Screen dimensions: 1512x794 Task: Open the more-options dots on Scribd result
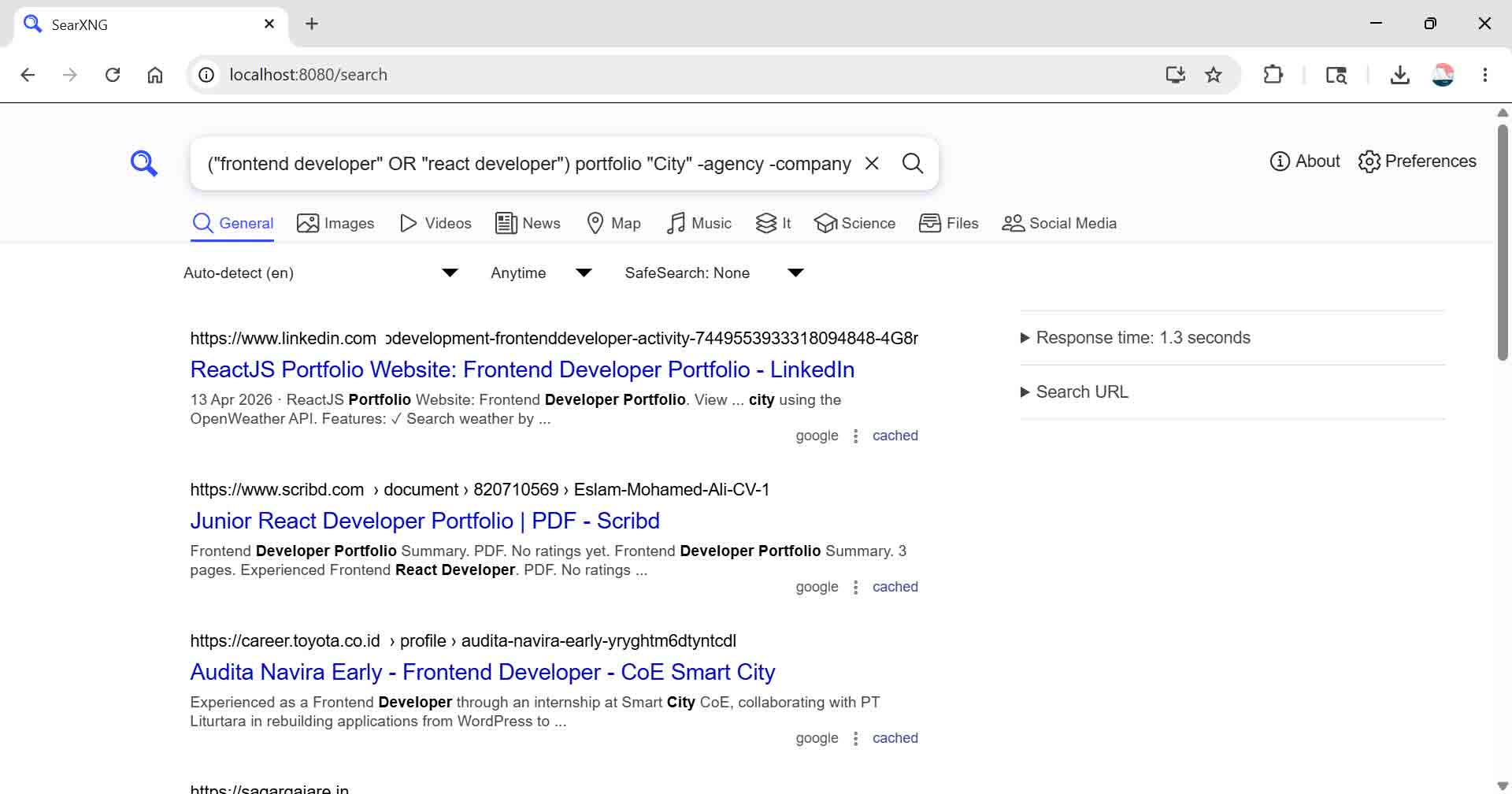(855, 588)
